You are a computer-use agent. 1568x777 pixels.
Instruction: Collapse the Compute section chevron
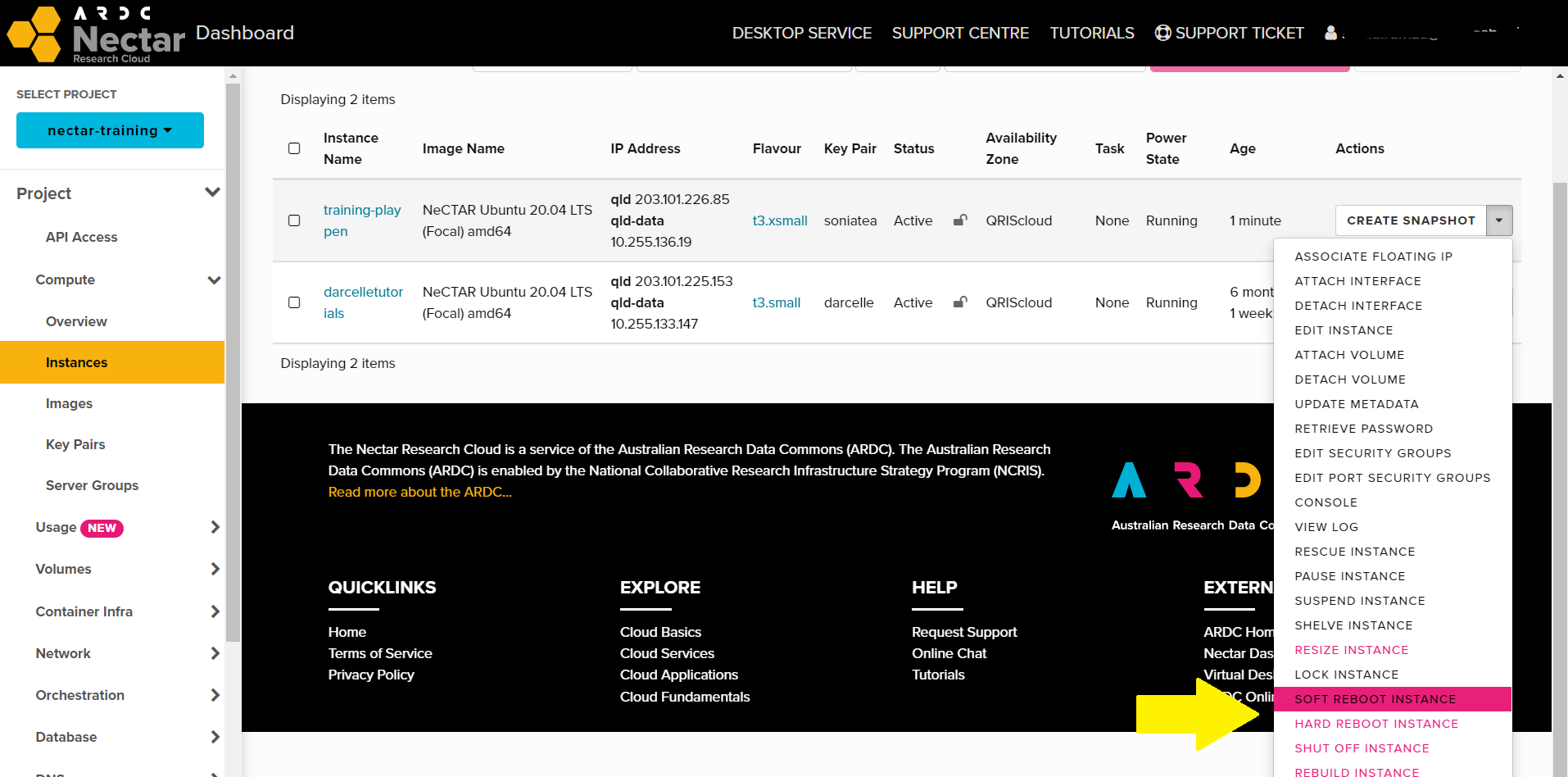[x=214, y=280]
